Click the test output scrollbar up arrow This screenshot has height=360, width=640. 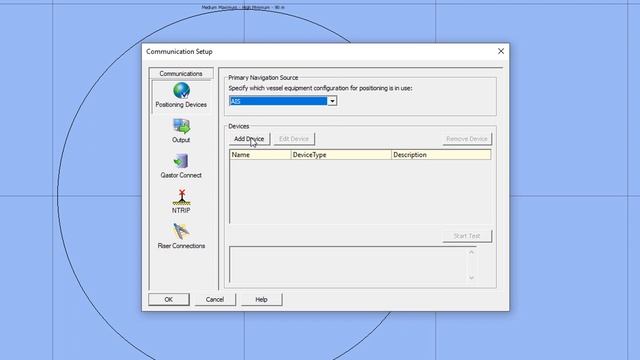click(471, 252)
